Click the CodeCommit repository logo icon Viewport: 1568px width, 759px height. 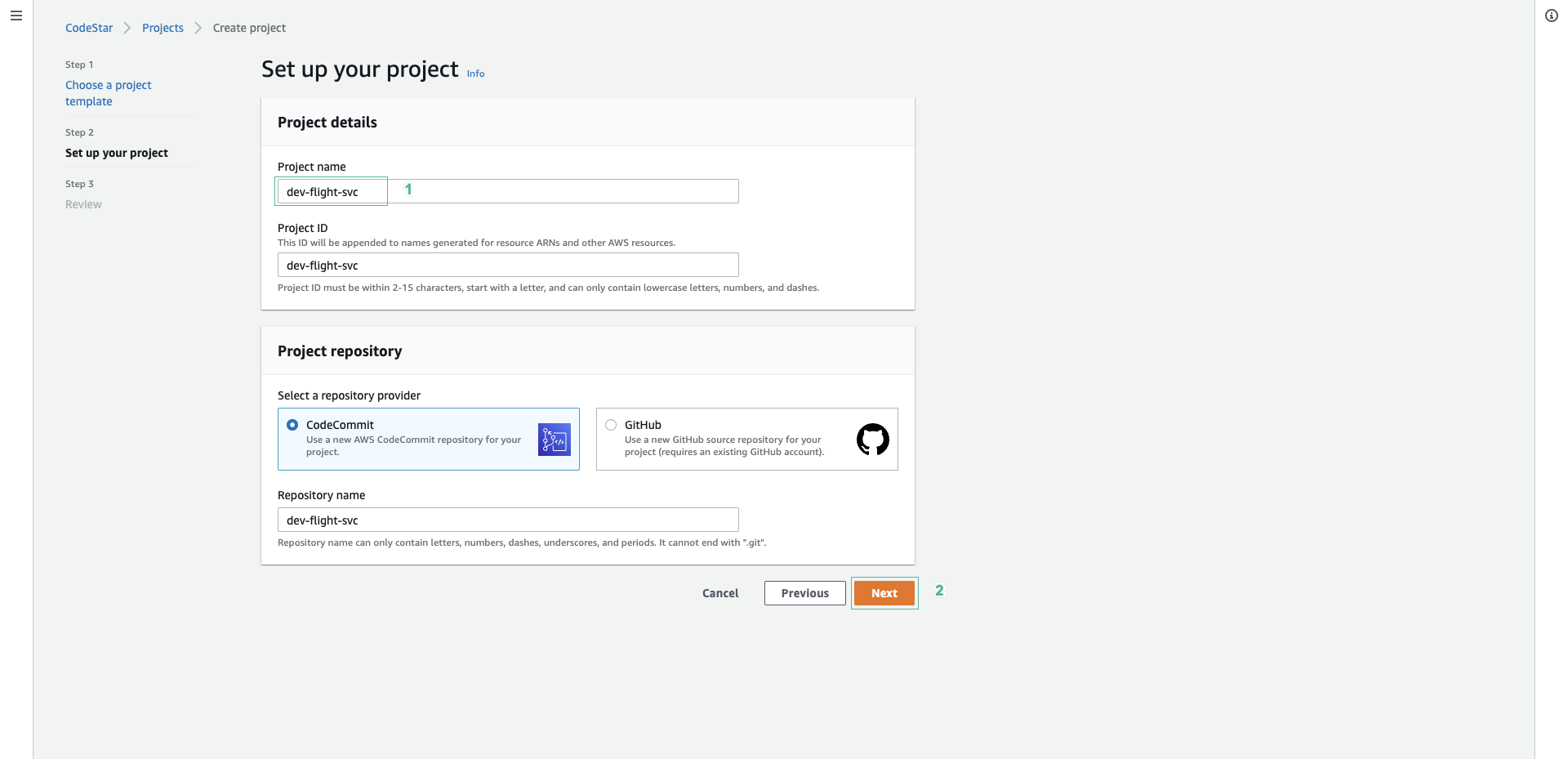click(x=555, y=440)
